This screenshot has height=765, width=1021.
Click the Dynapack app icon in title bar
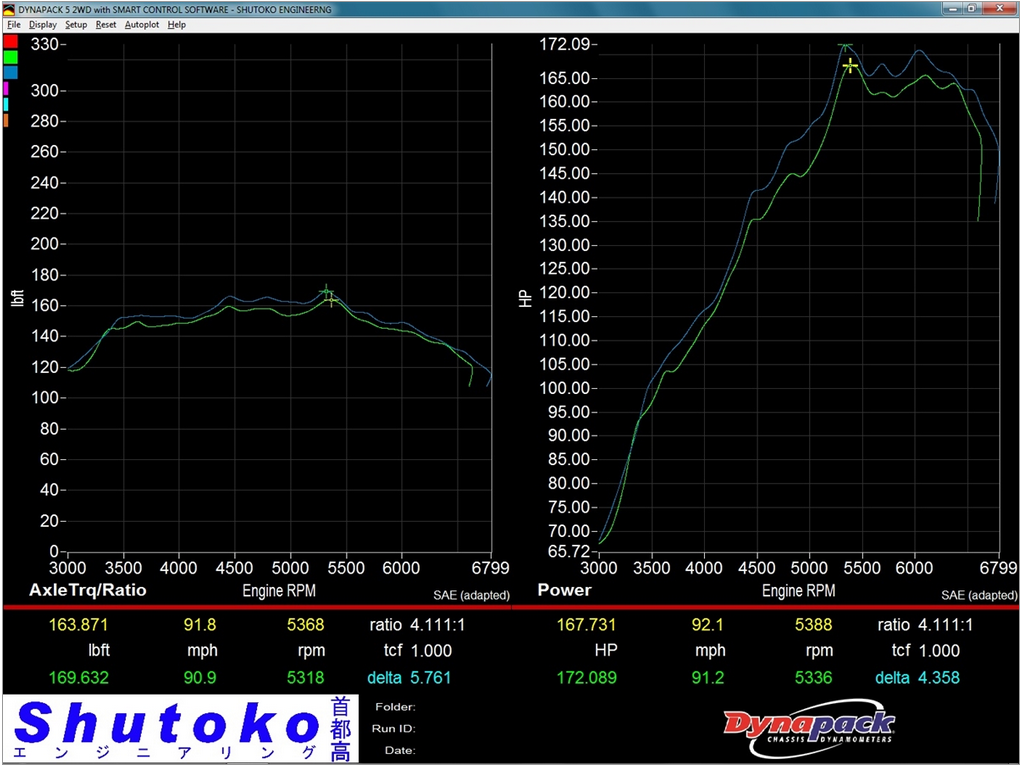point(9,9)
